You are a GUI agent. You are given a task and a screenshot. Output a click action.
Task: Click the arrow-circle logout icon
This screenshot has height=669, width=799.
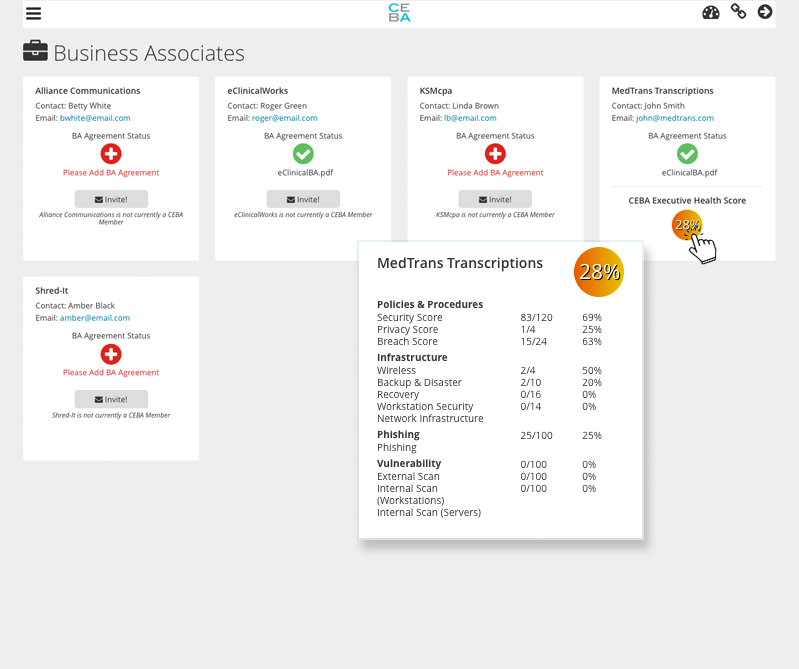(764, 12)
